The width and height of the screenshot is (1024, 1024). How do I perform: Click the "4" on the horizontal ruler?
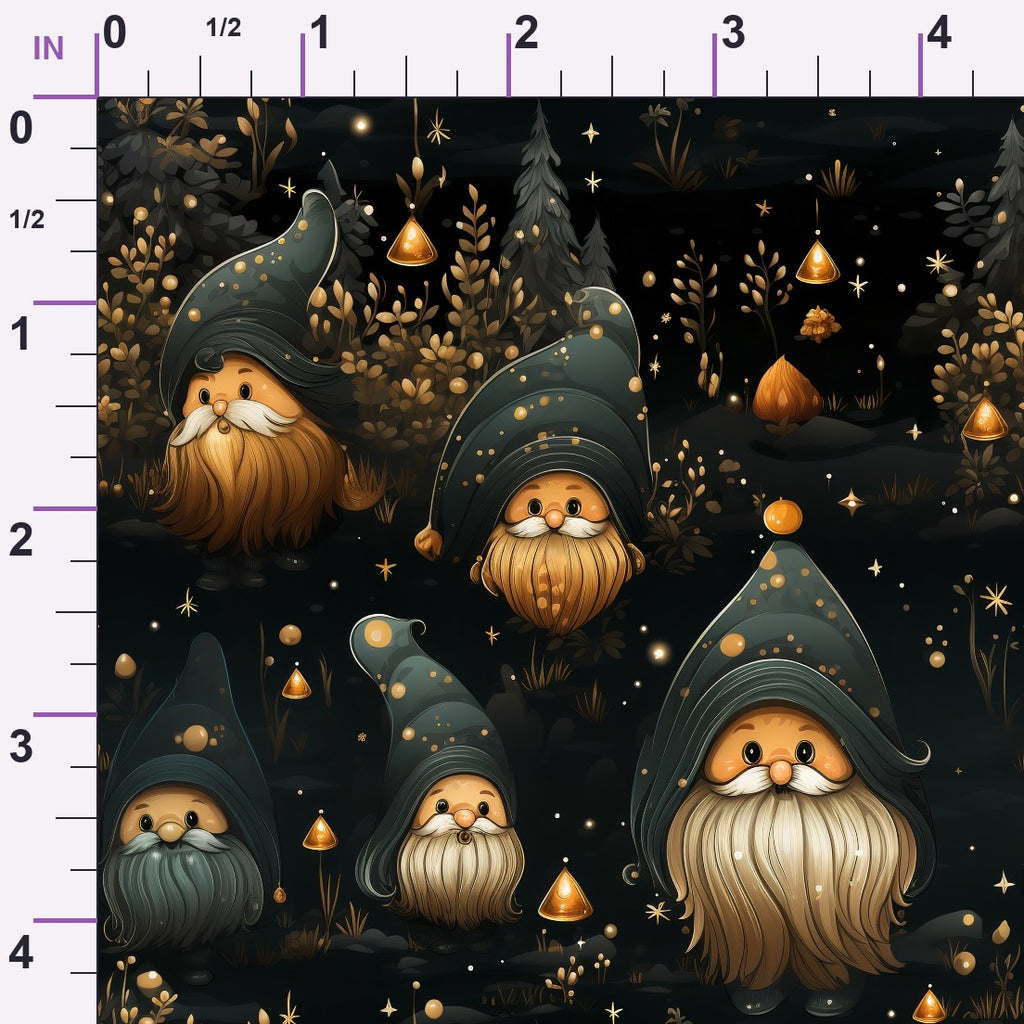click(938, 33)
